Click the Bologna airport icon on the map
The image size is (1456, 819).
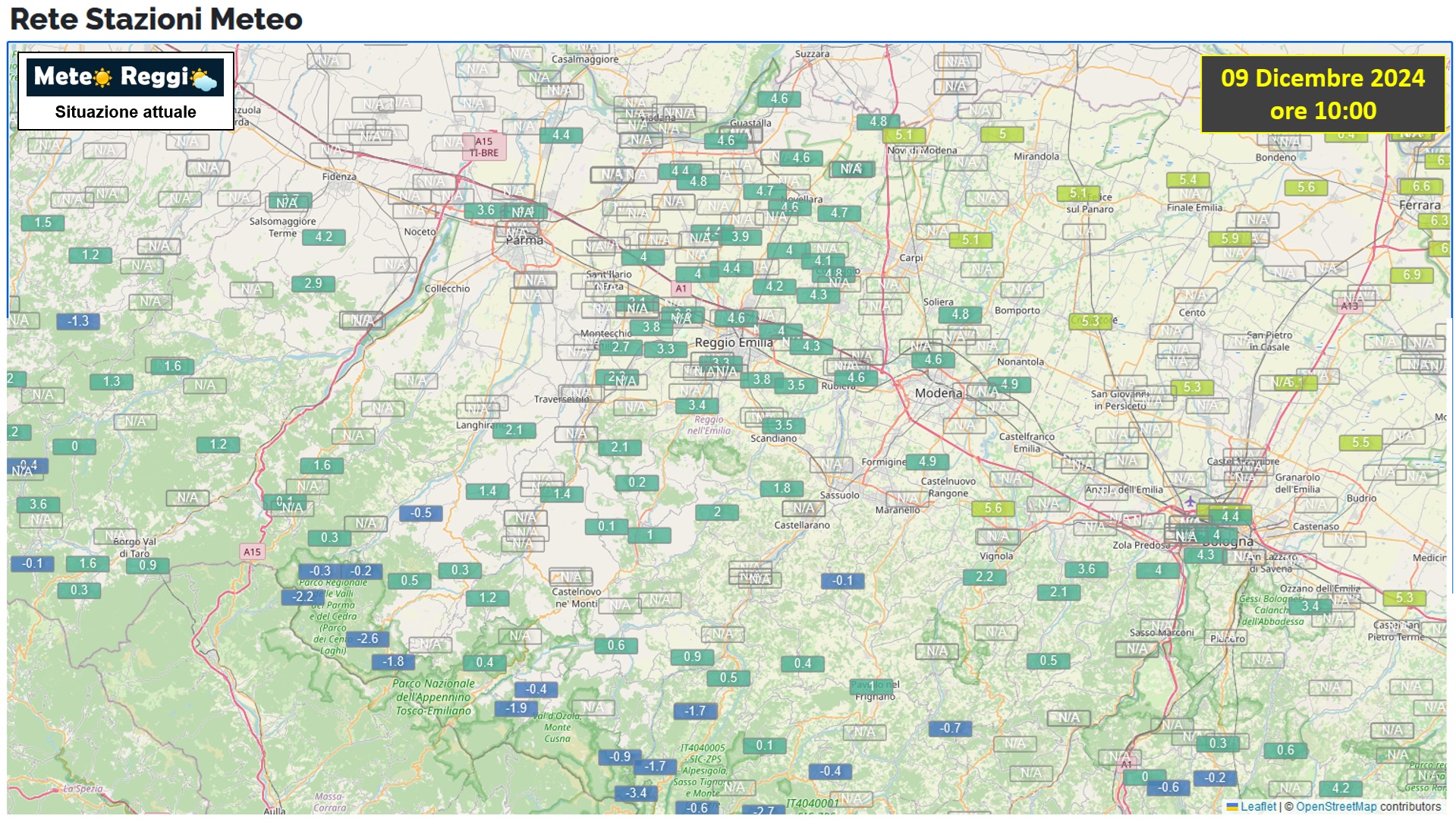click(x=1190, y=502)
